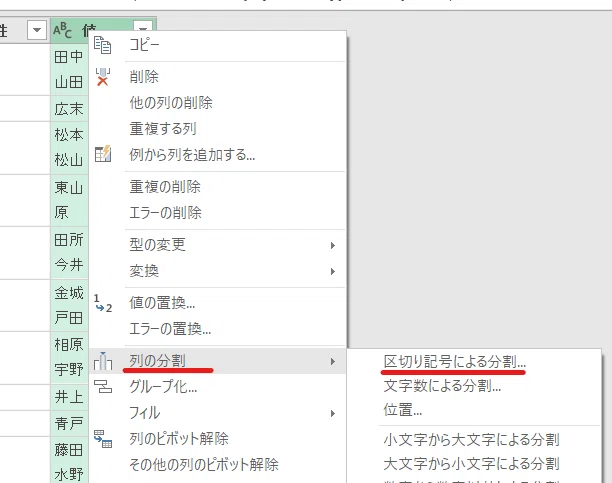This screenshot has width=612, height=483.
Task: Click the cell 東山
Action: (x=69, y=188)
